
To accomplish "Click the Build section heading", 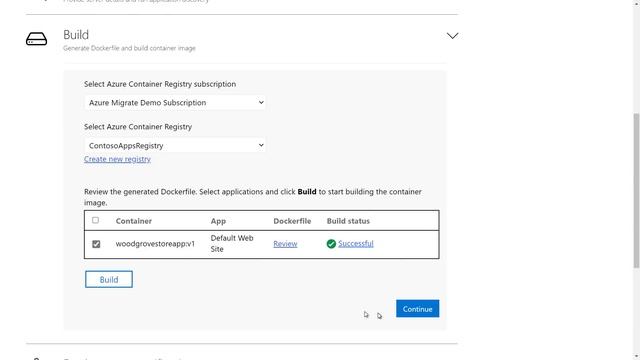I will pos(76,35).
